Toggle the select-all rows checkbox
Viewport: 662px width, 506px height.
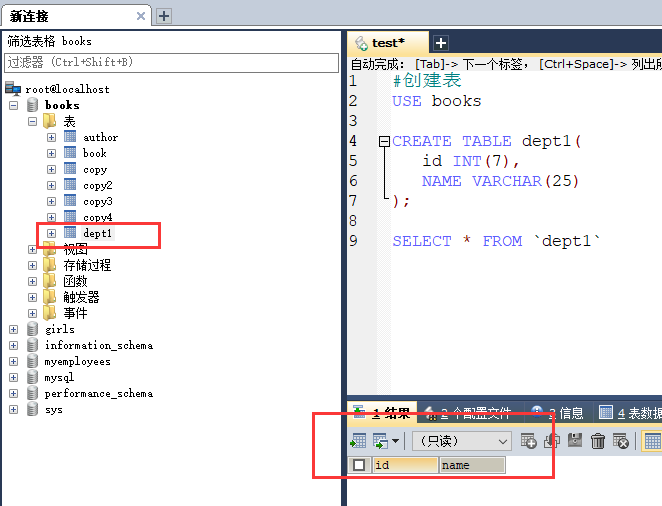359,465
